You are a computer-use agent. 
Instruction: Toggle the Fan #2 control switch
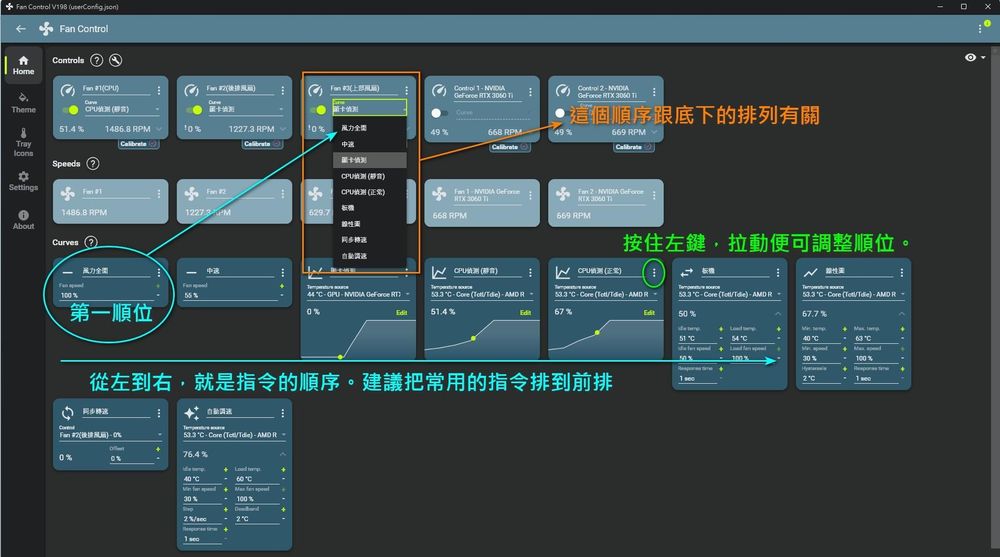click(x=194, y=110)
